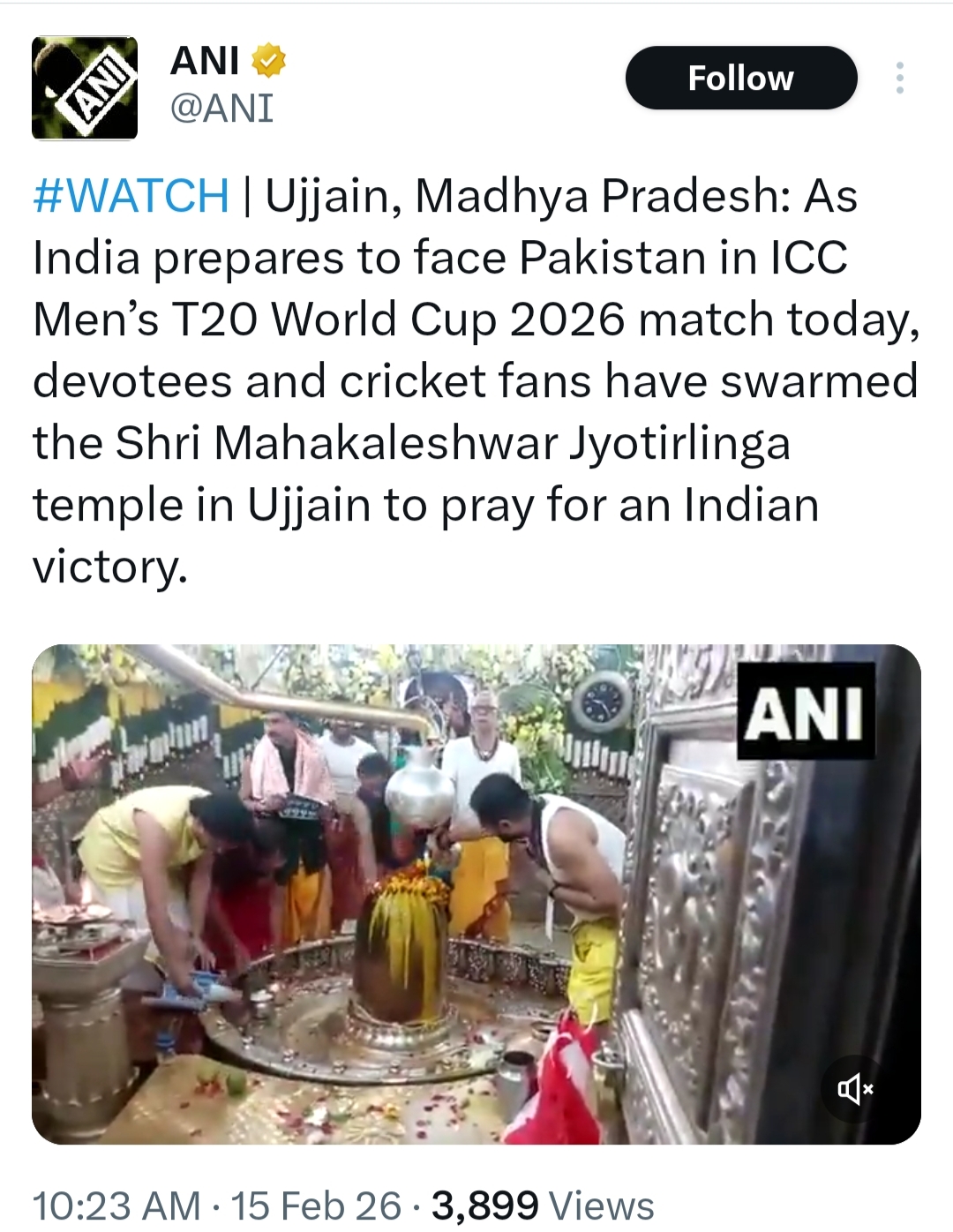Click the gold verified badge
This screenshot has width=953, height=1232.
268,61
